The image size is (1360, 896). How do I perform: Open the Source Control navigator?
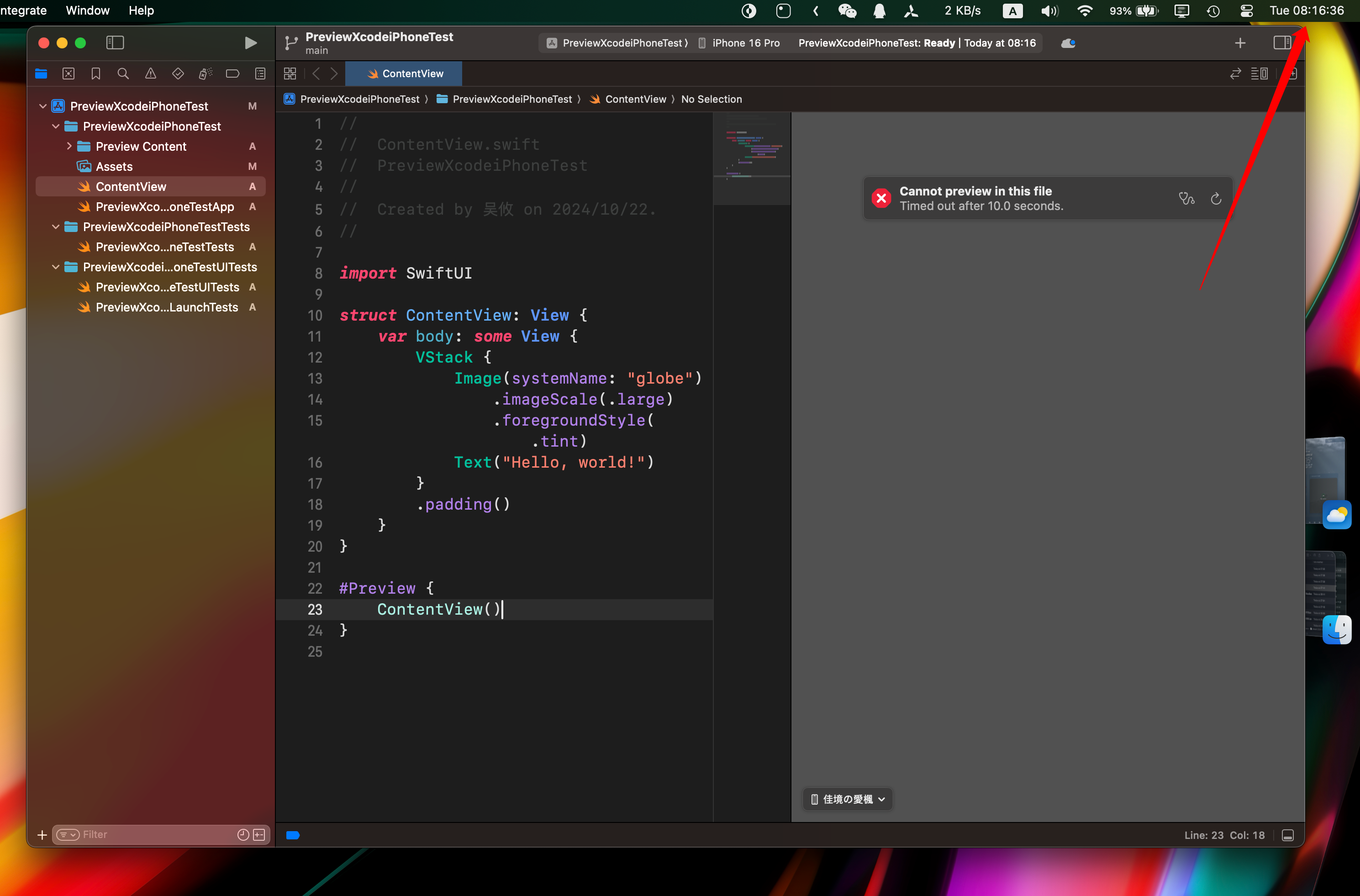(x=69, y=74)
